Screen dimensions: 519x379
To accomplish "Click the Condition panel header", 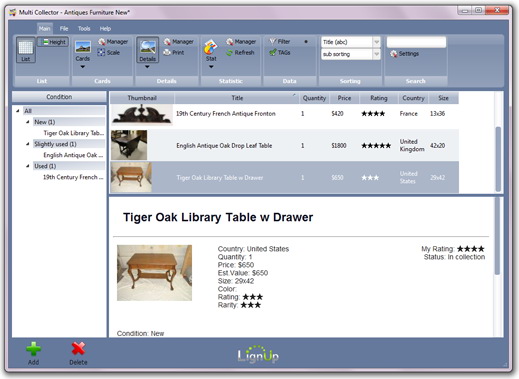I will click(x=59, y=97).
